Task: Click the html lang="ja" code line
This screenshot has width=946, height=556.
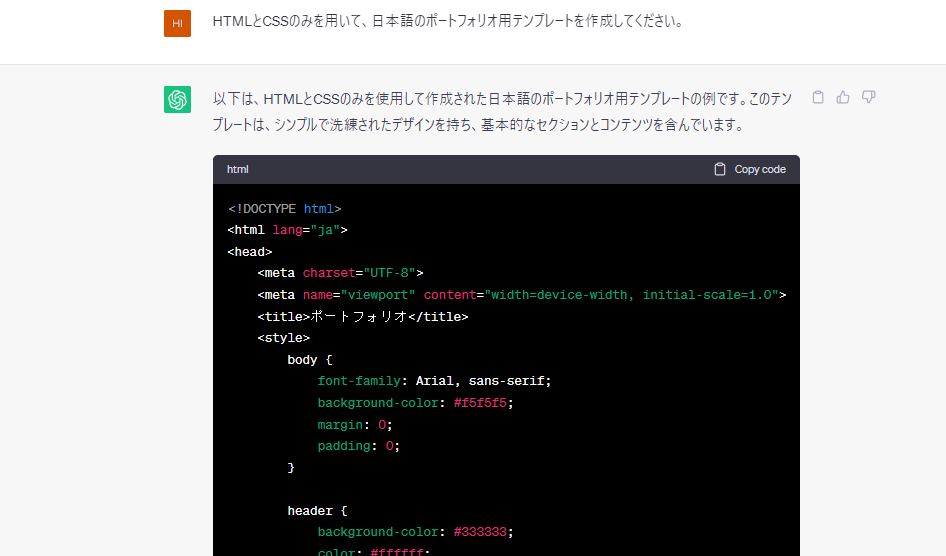Action: [287, 230]
